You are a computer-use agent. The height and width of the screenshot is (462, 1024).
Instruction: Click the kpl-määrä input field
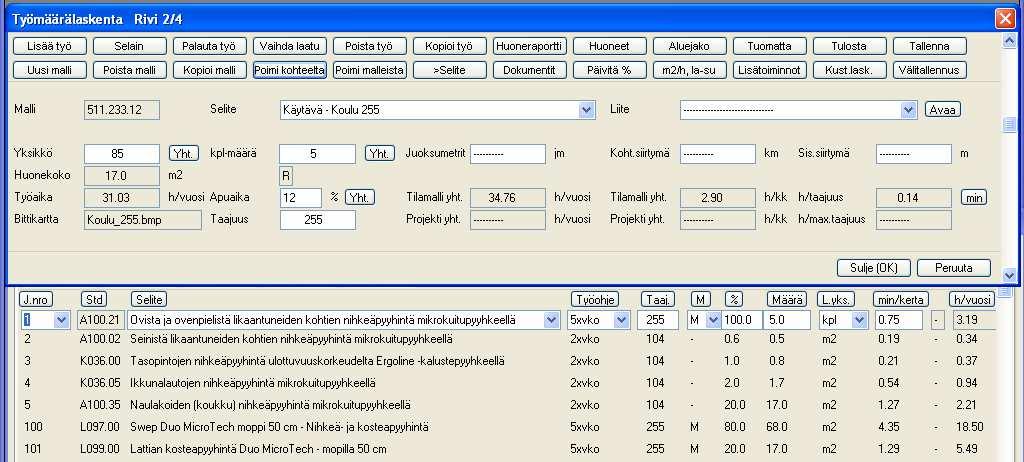(317, 154)
